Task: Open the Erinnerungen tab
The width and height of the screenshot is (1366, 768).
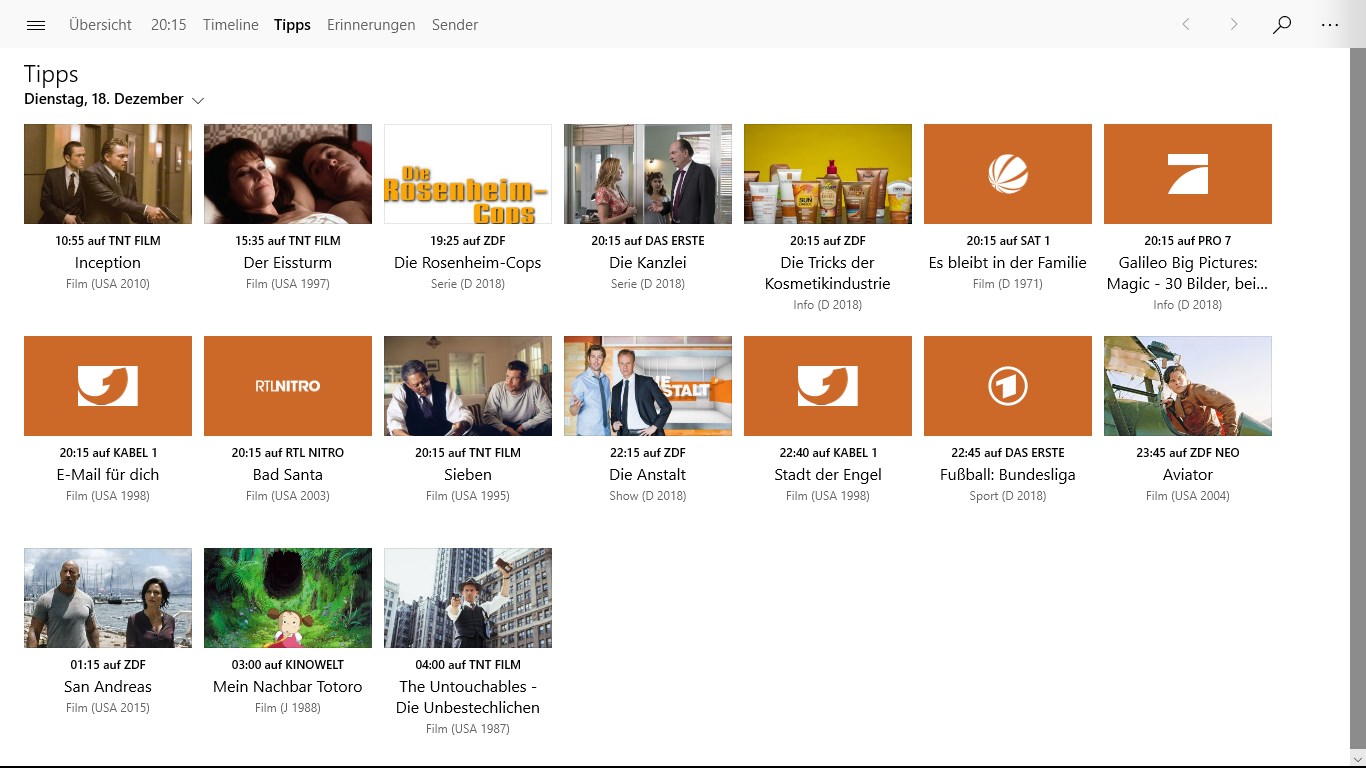Action: 371,25
